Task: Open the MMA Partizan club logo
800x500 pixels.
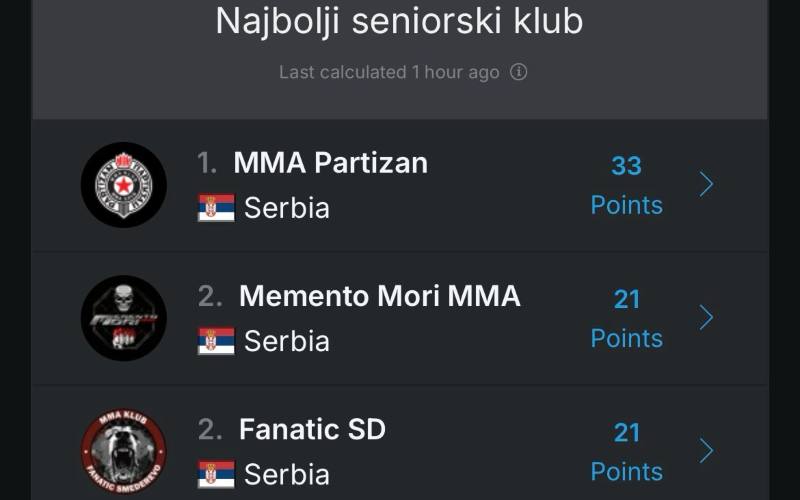Action: click(124, 185)
